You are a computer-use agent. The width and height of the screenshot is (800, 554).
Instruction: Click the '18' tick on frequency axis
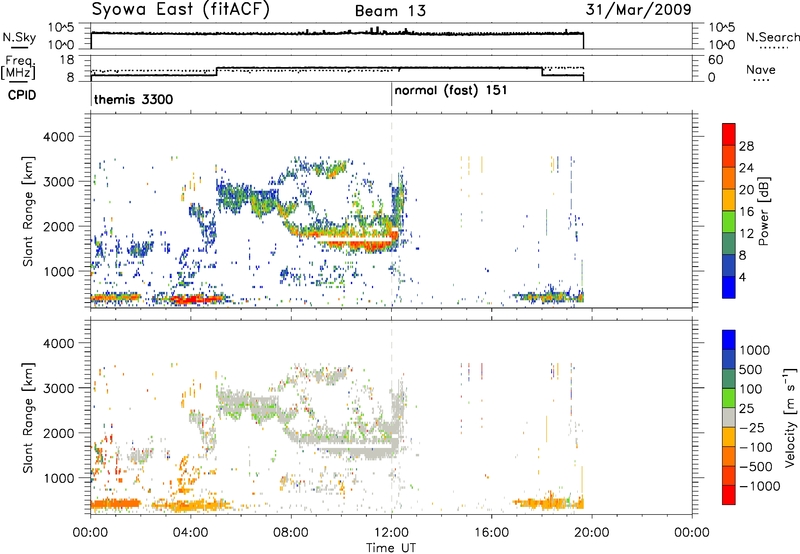[66, 60]
